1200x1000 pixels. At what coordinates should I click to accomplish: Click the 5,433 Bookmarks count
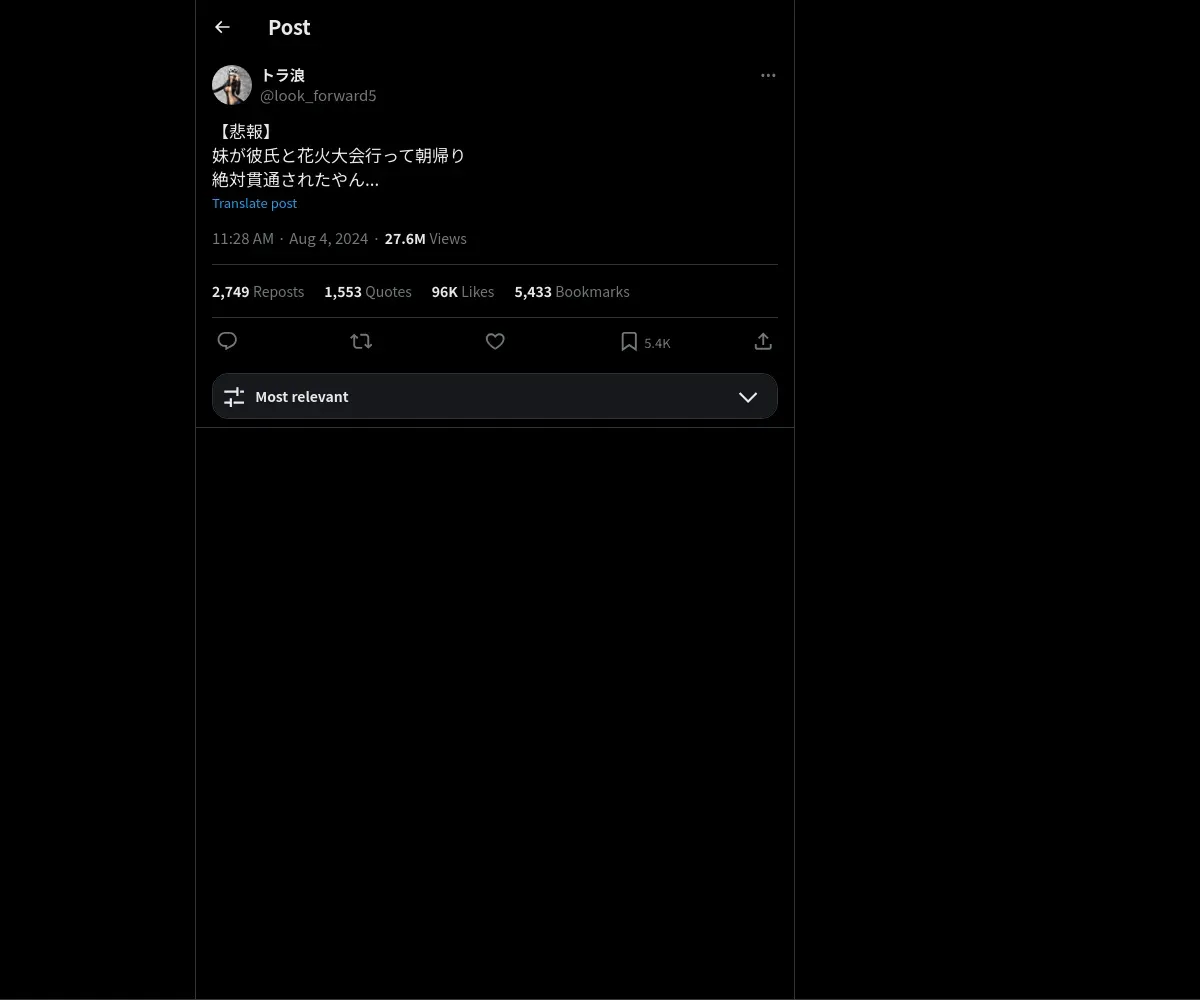(x=572, y=292)
